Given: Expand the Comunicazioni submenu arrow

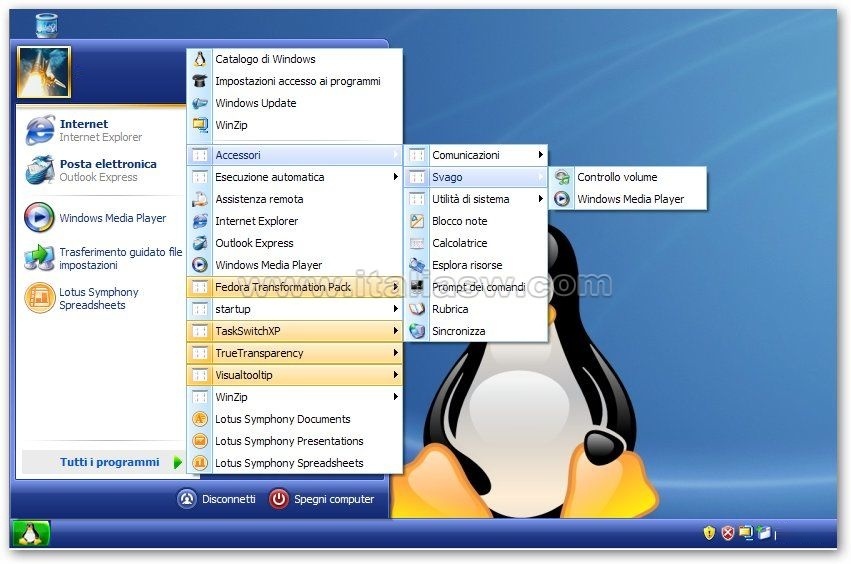Looking at the screenshot, I should pos(541,155).
